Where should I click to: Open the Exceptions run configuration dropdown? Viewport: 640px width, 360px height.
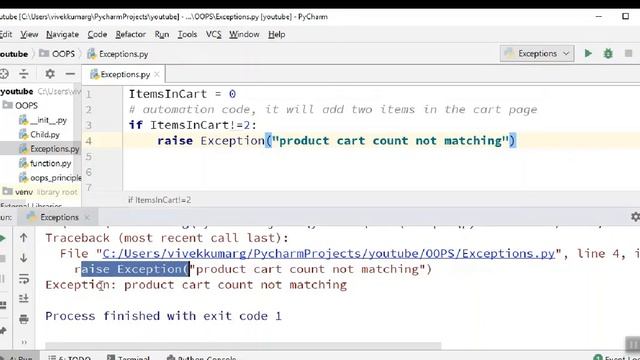pyautogui.click(x=537, y=53)
